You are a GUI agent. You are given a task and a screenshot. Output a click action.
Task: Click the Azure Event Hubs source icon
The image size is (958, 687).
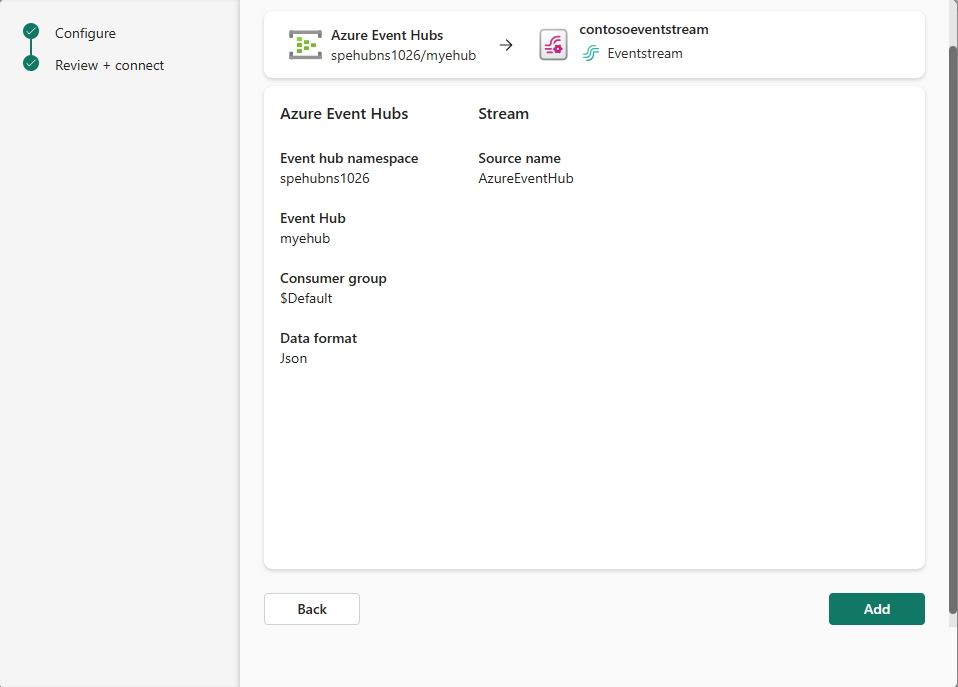(305, 45)
